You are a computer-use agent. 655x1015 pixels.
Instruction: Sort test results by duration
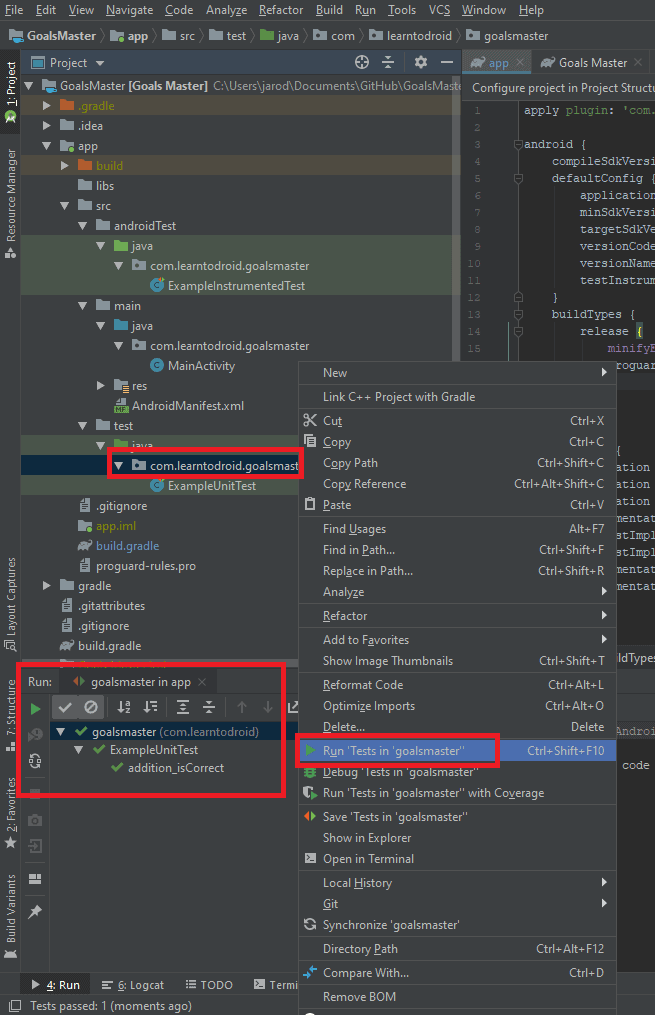150,707
